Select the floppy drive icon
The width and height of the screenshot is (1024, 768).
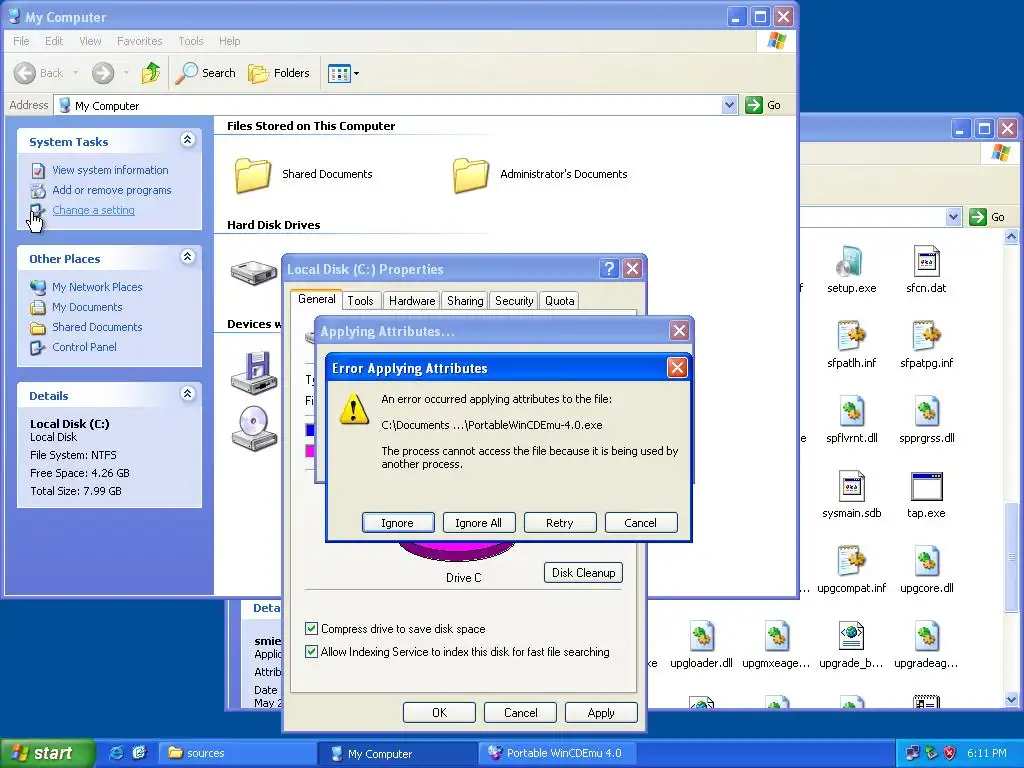pyautogui.click(x=255, y=373)
